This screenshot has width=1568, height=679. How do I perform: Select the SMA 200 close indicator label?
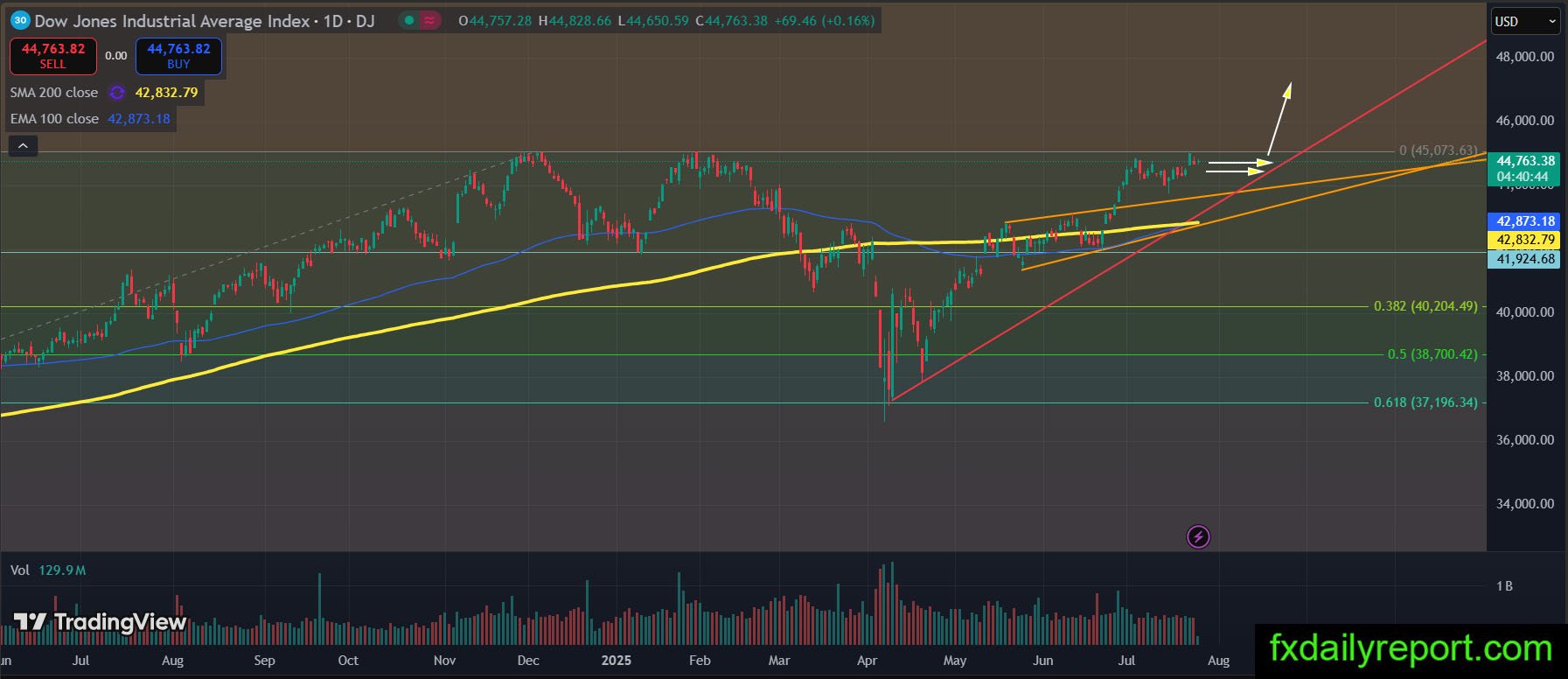click(x=54, y=92)
